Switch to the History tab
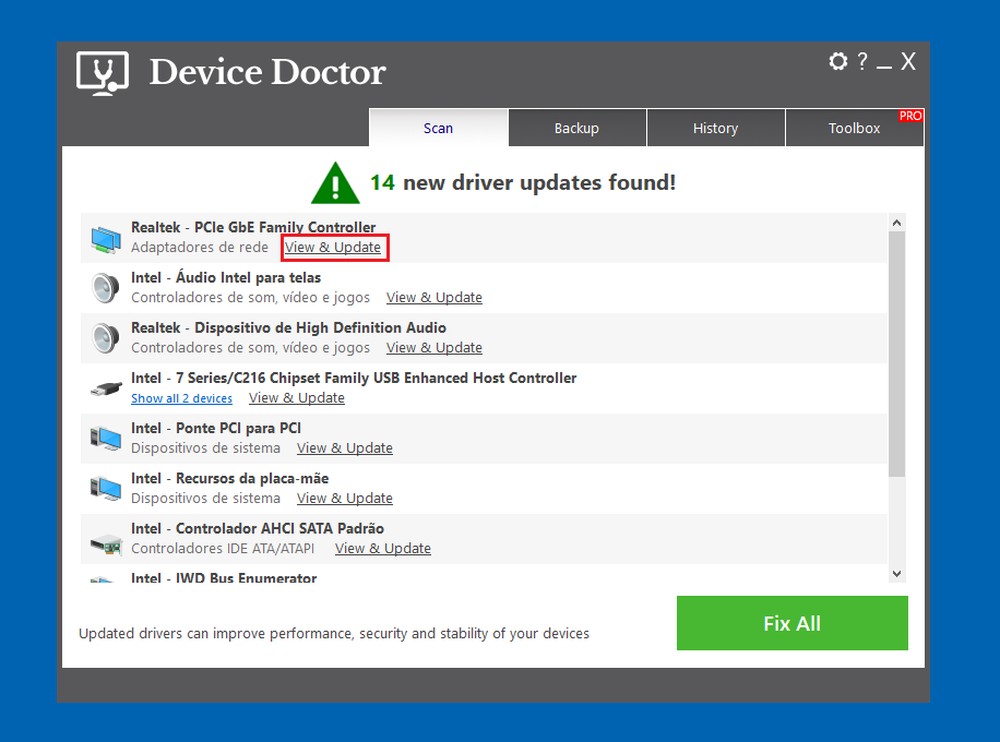This screenshot has width=1000, height=742. [x=716, y=127]
